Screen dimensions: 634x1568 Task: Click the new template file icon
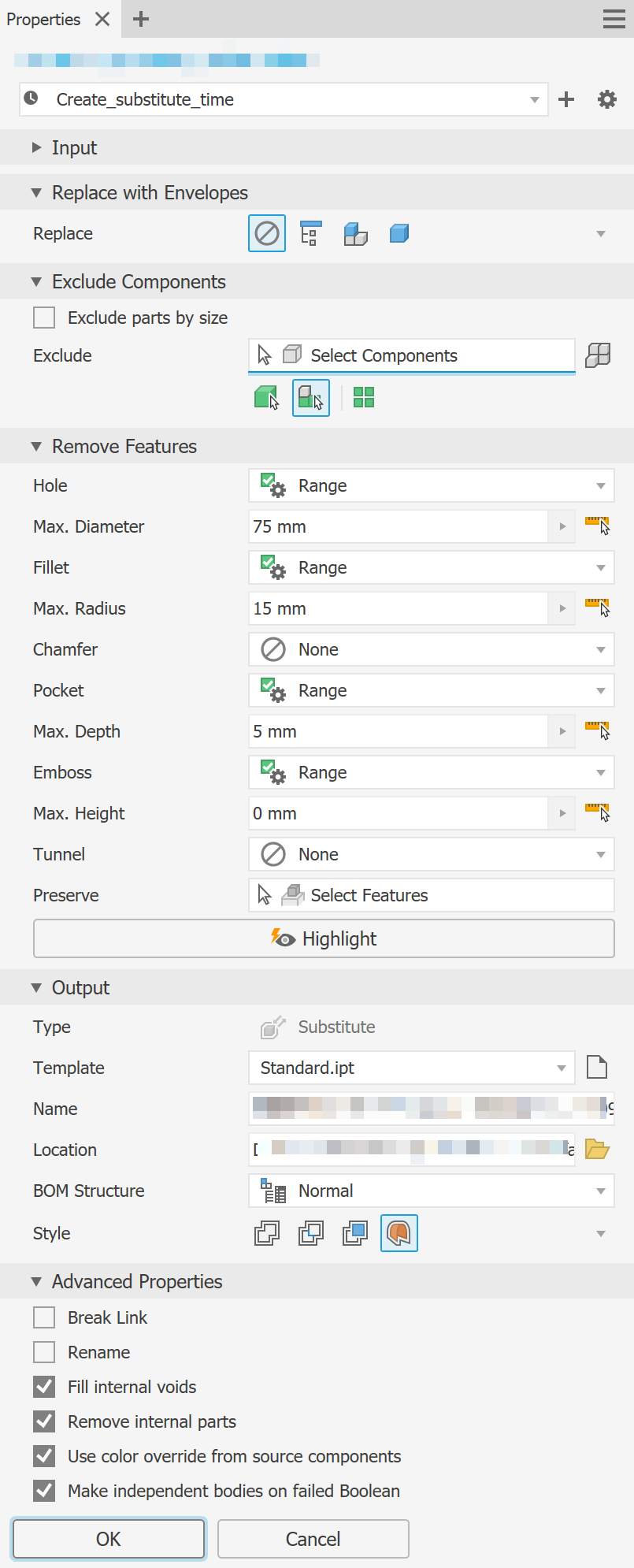(x=597, y=1068)
